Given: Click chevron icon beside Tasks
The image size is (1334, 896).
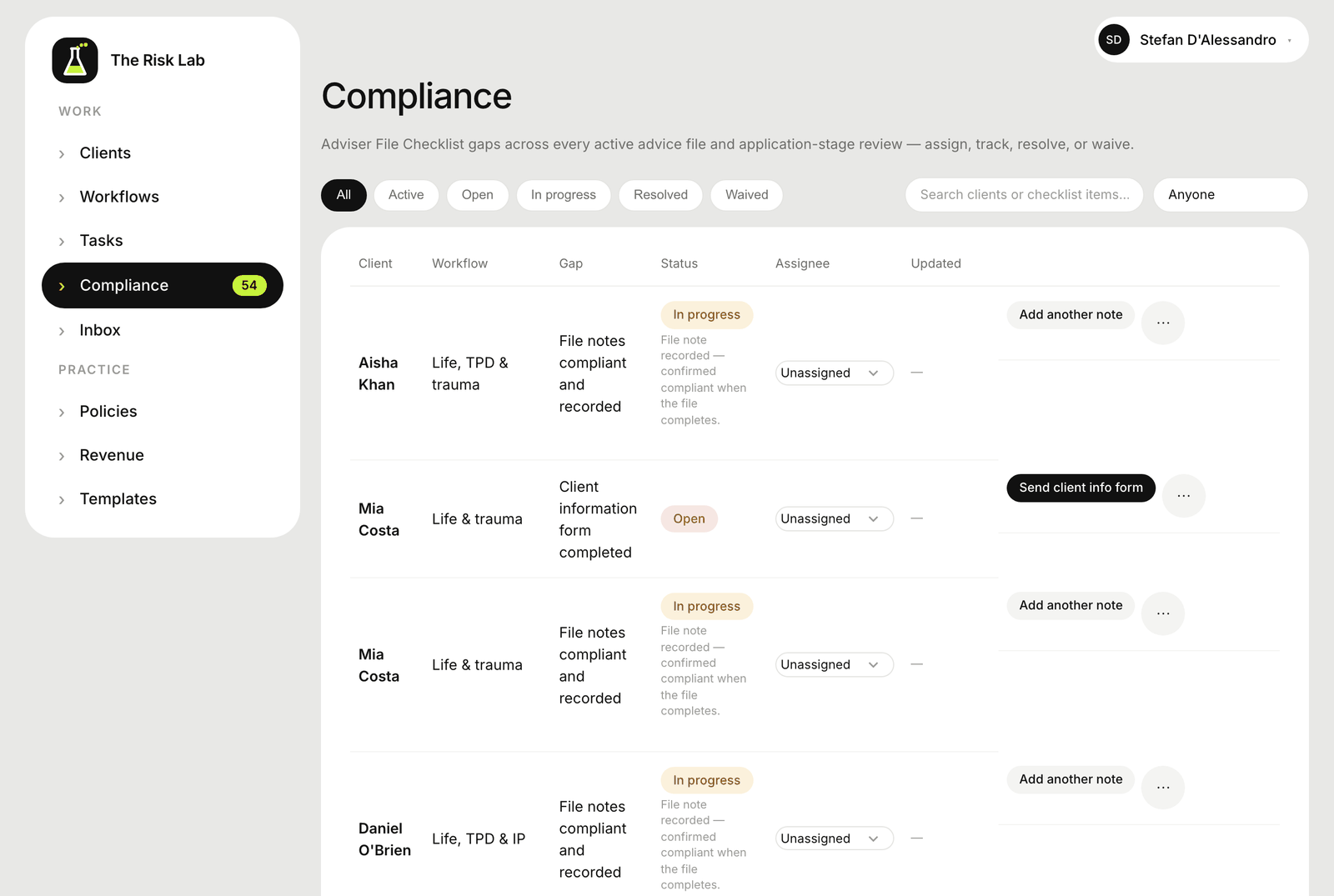Looking at the screenshot, I should pos(62,242).
